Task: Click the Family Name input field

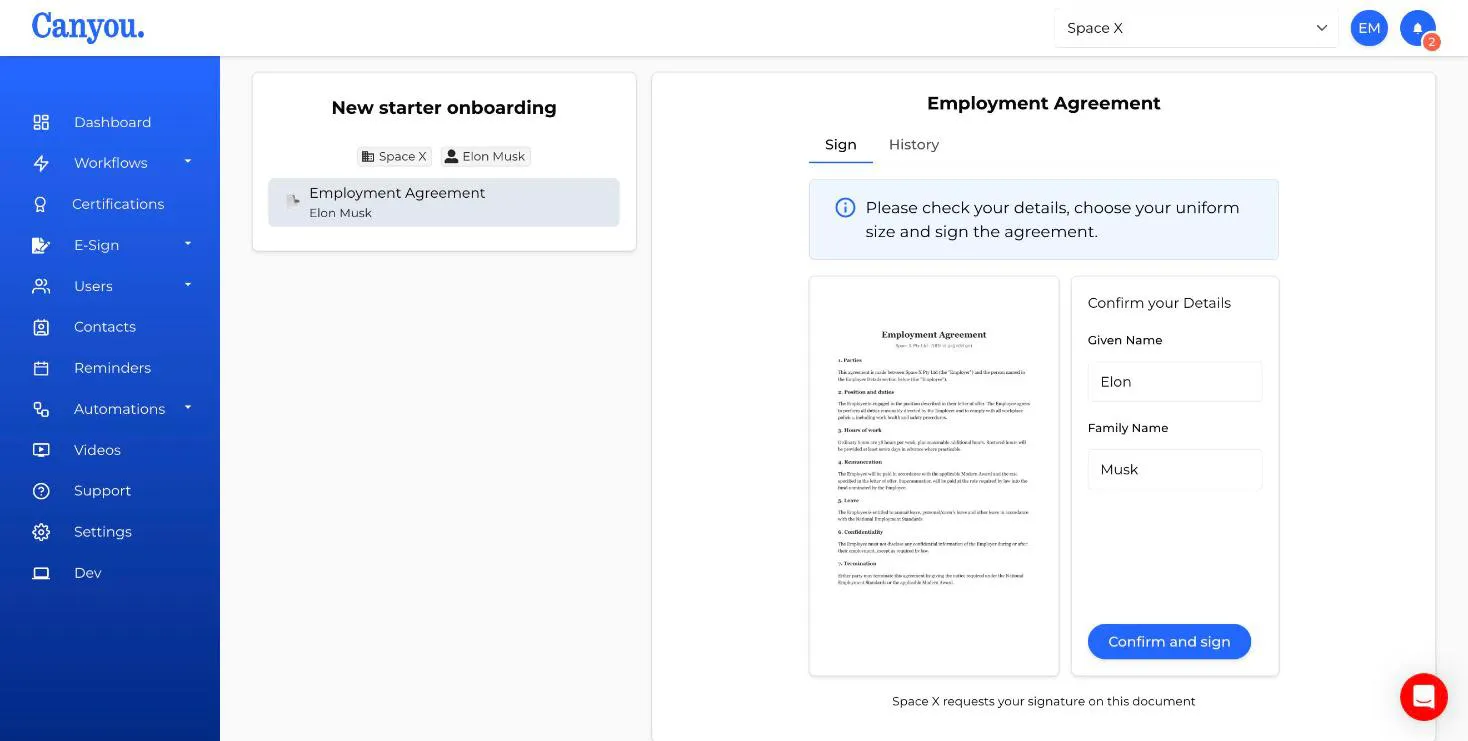Action: (1175, 470)
